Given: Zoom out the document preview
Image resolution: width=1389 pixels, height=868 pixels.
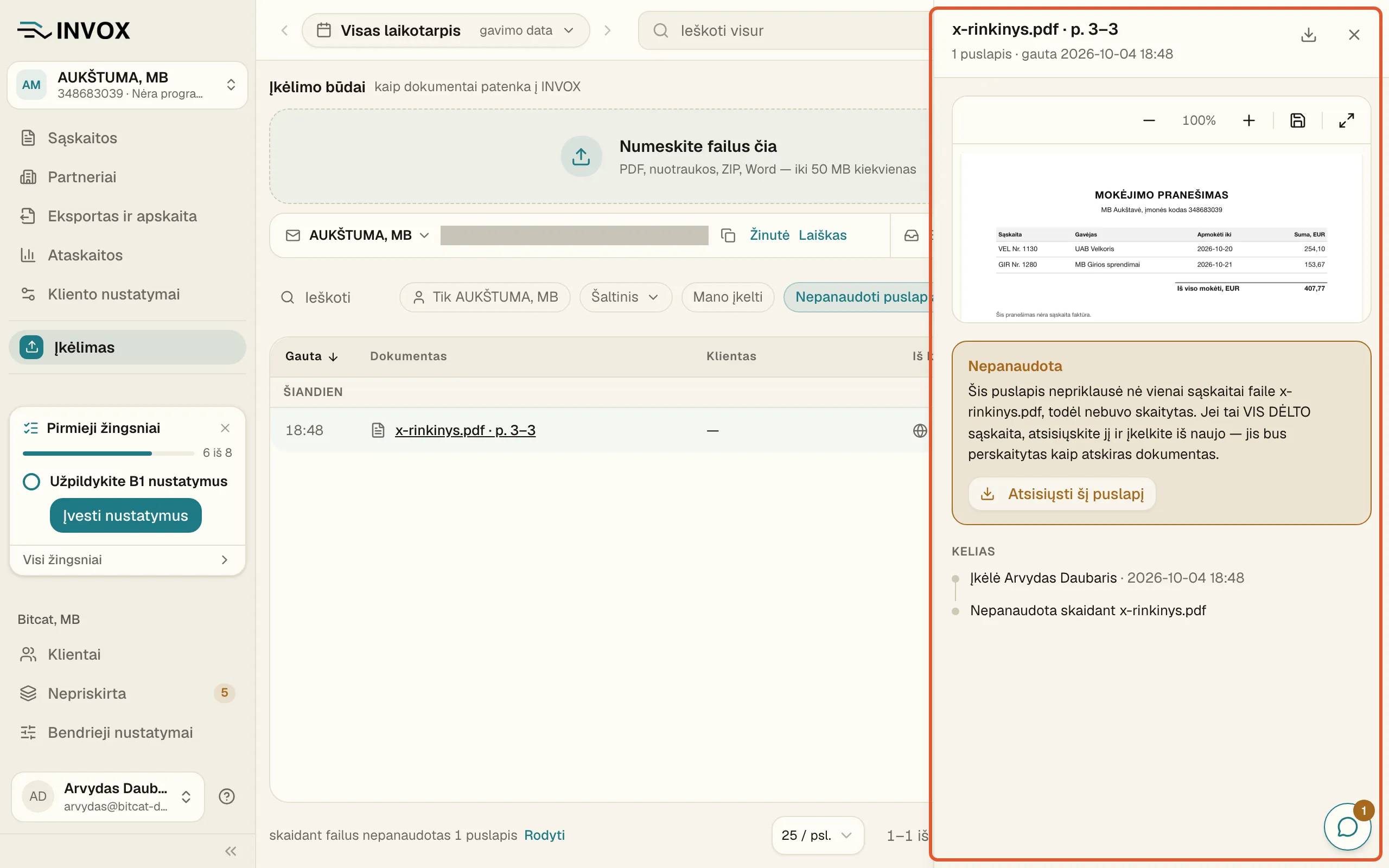Looking at the screenshot, I should pos(1149,120).
